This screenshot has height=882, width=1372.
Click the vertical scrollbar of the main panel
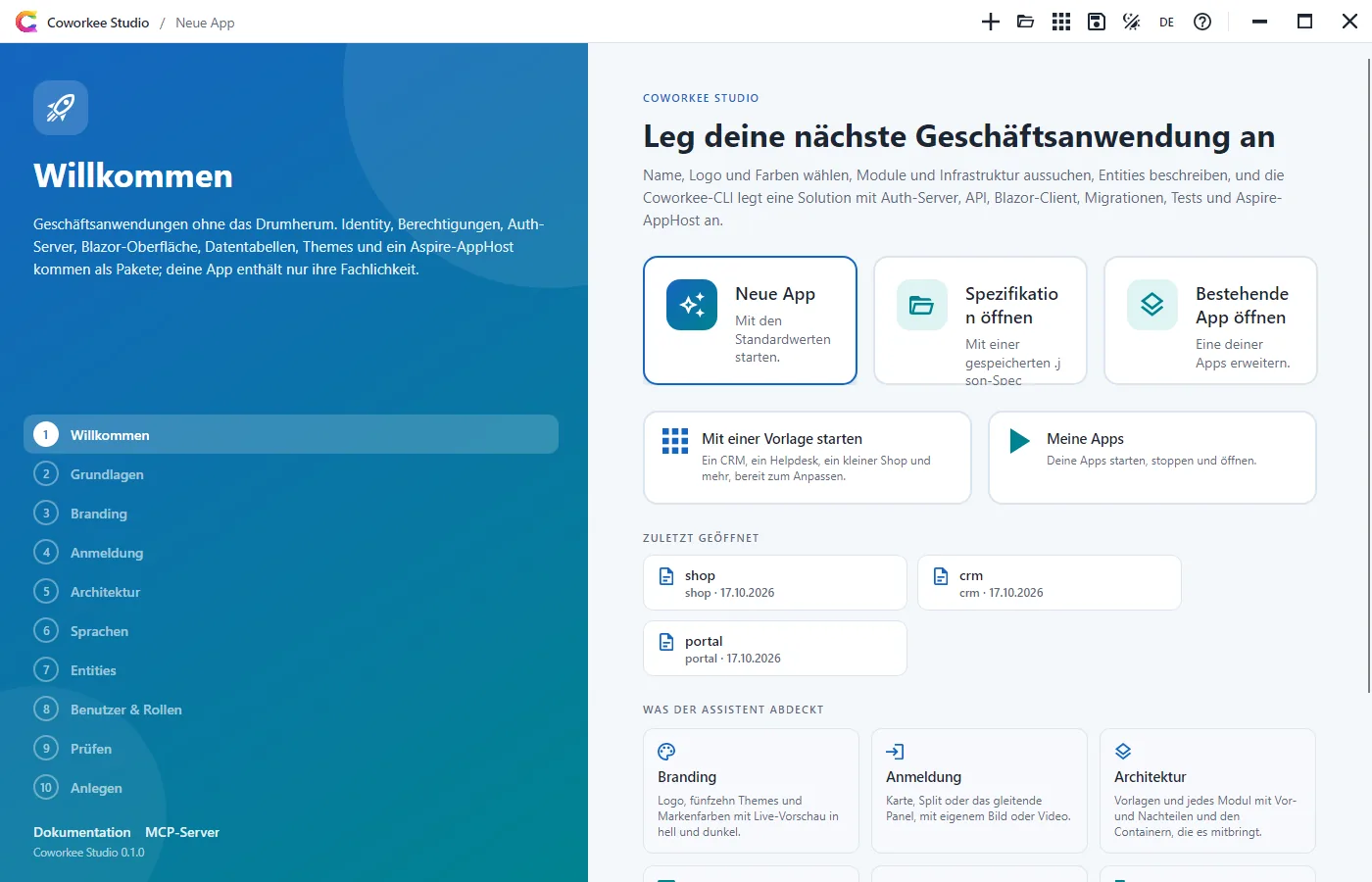[1368, 376]
